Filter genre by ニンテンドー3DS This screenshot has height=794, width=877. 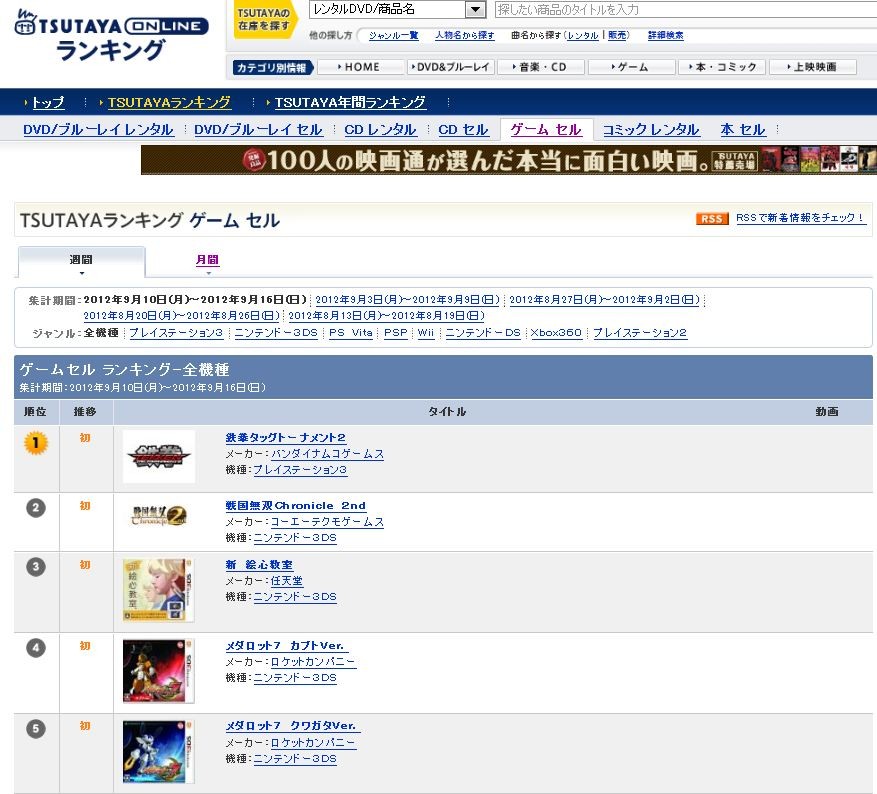[276, 333]
